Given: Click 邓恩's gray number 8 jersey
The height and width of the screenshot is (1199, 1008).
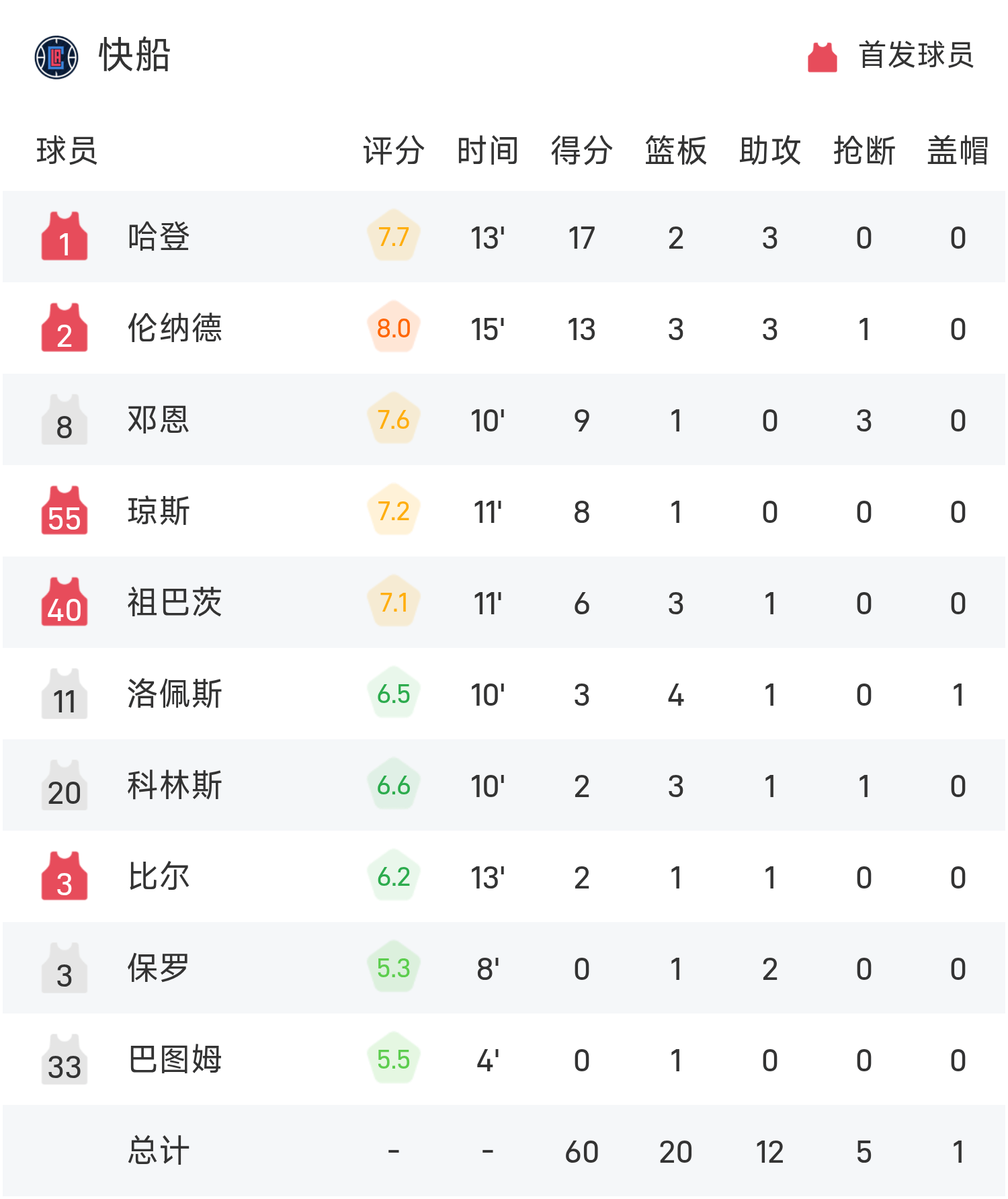Looking at the screenshot, I should (x=65, y=419).
